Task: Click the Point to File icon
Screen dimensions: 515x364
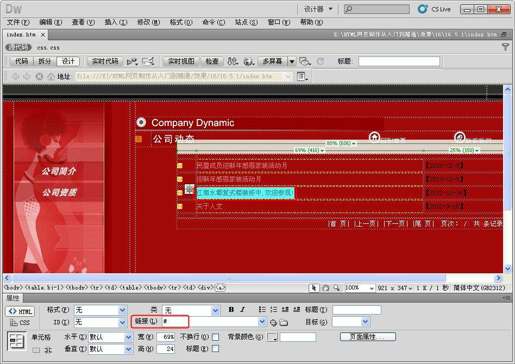Action: click(x=273, y=323)
